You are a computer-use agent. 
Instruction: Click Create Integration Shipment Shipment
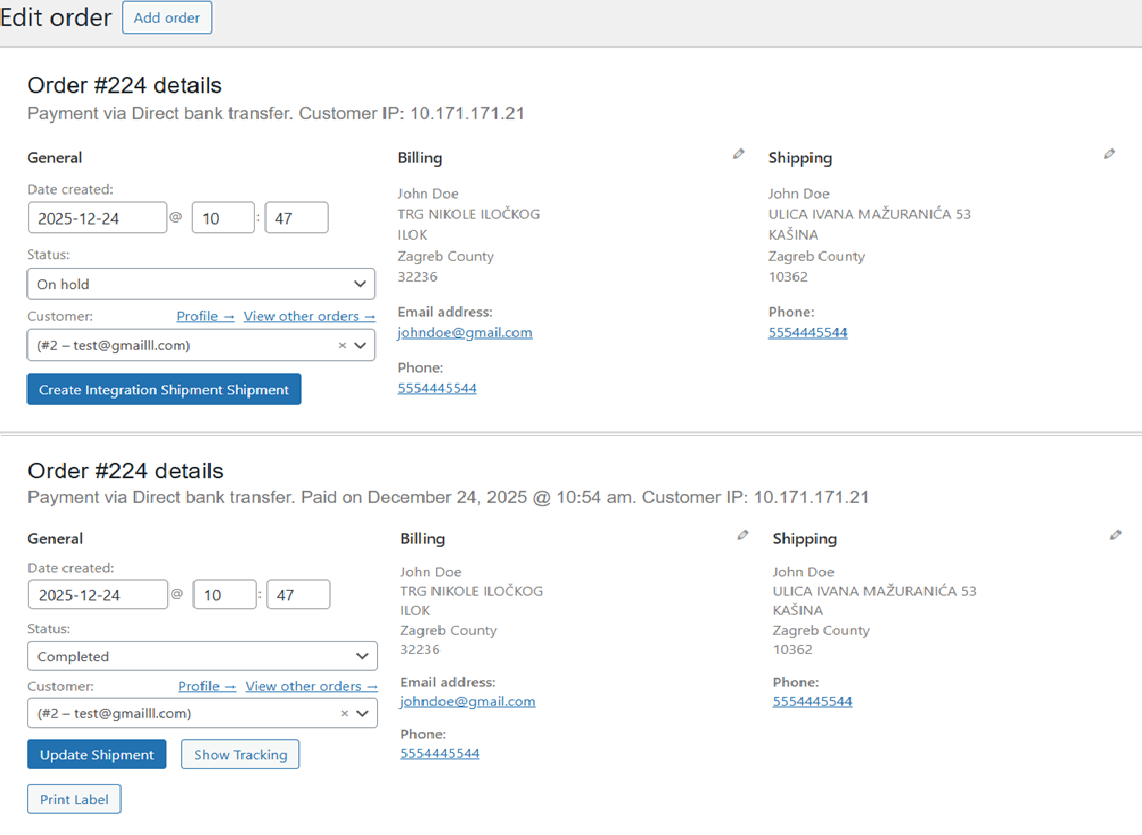tap(163, 389)
